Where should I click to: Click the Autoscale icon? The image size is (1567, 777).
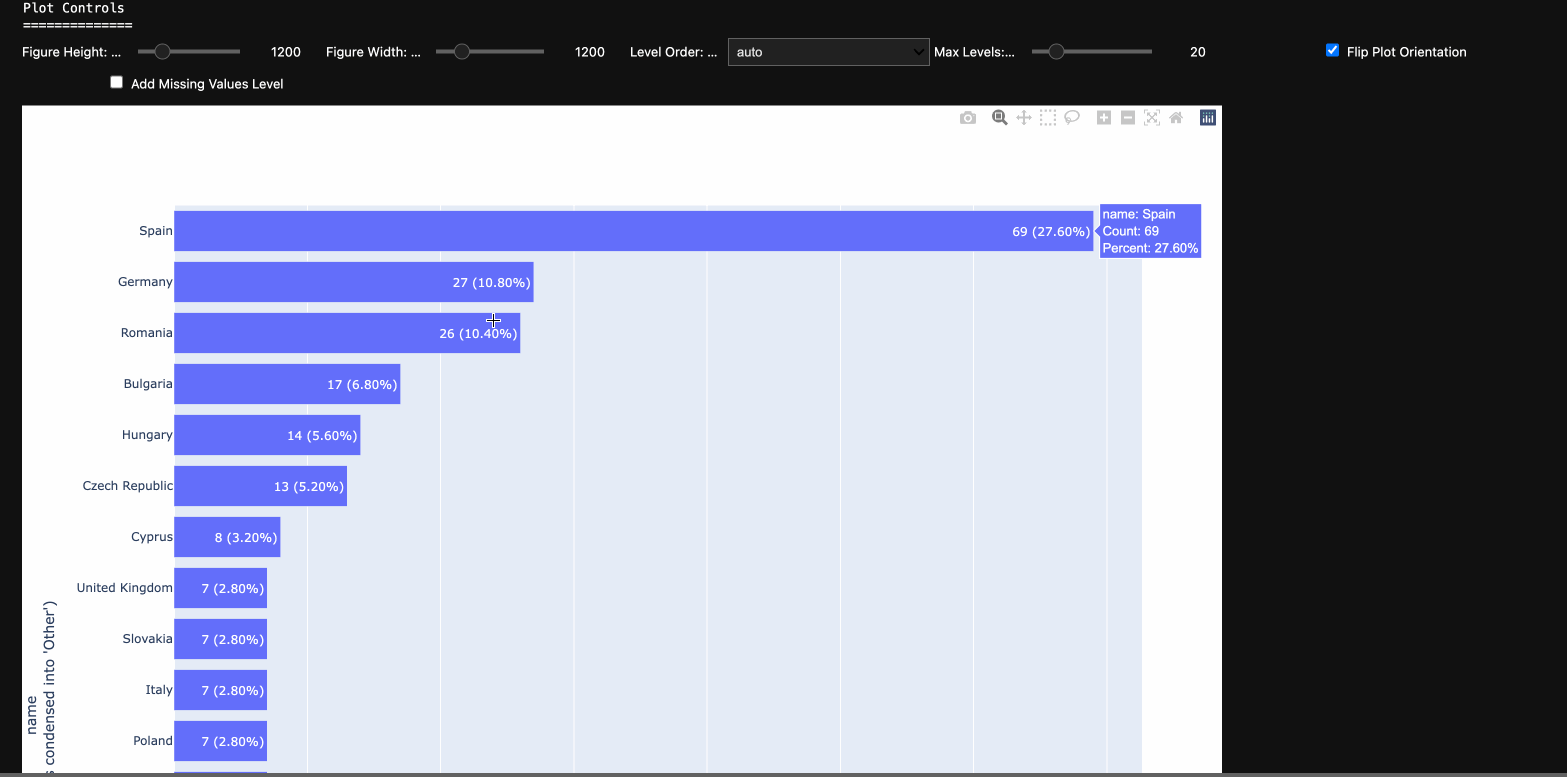[x=1152, y=118]
